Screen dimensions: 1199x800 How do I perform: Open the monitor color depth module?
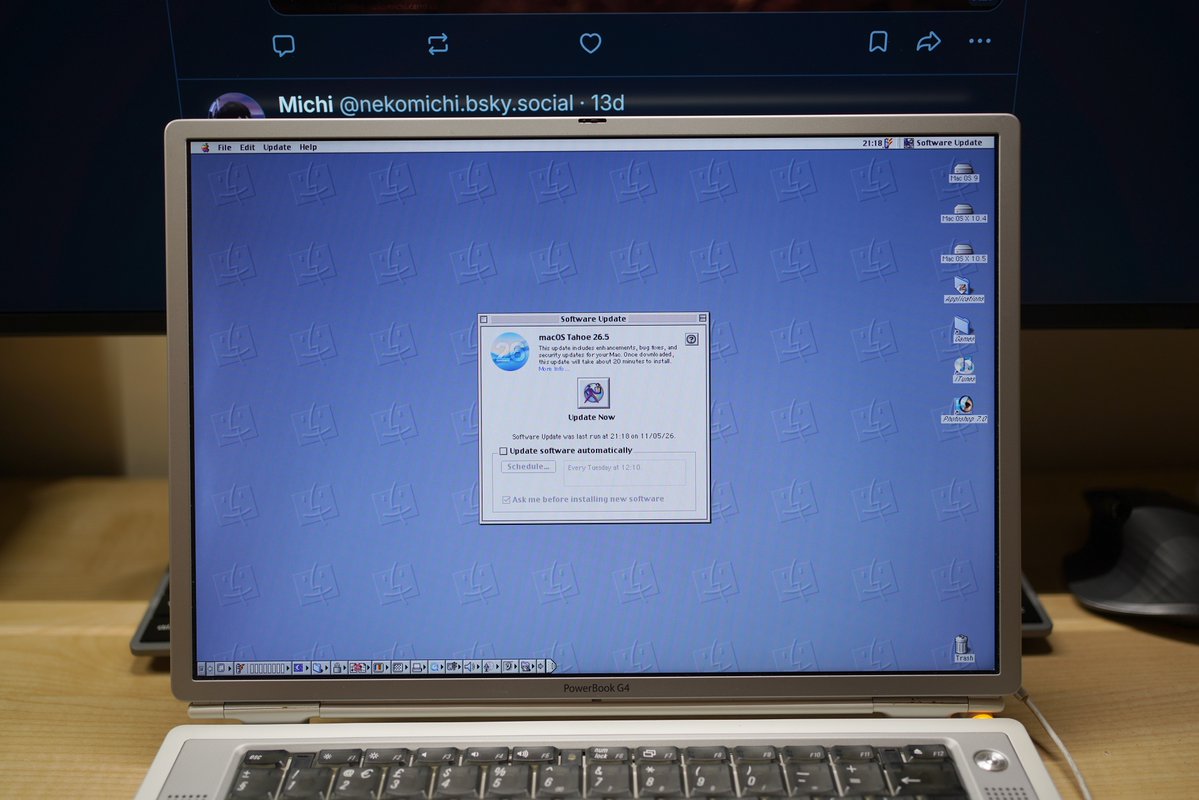(x=378, y=668)
